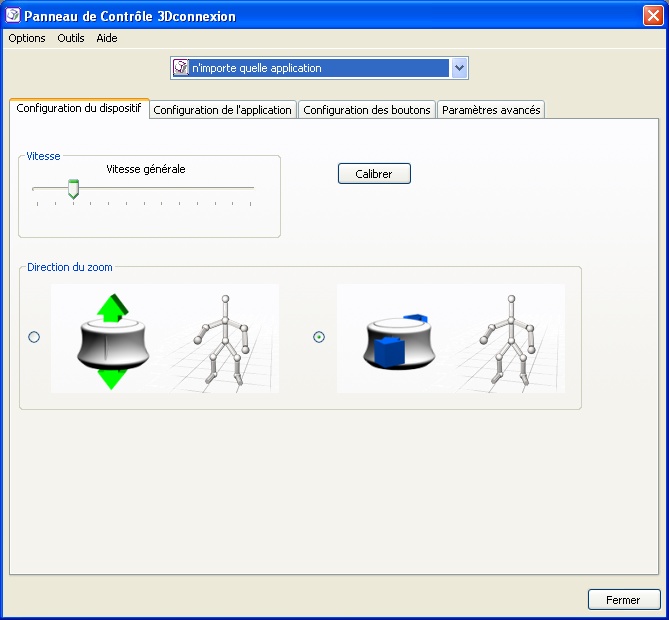Click the Vitesse générale slider track
Viewport: 669px width, 620px height.
[143, 188]
